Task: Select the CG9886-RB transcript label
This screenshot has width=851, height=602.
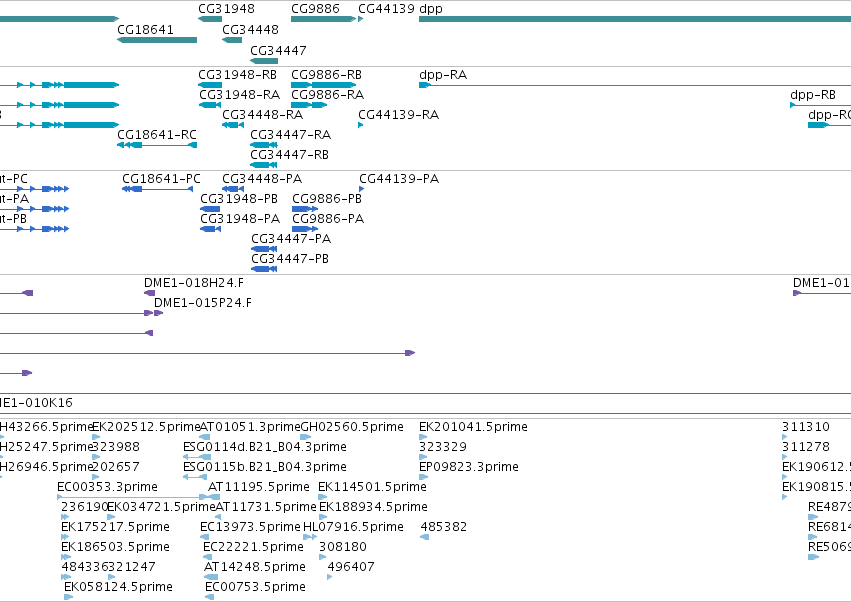Action: pos(326,74)
